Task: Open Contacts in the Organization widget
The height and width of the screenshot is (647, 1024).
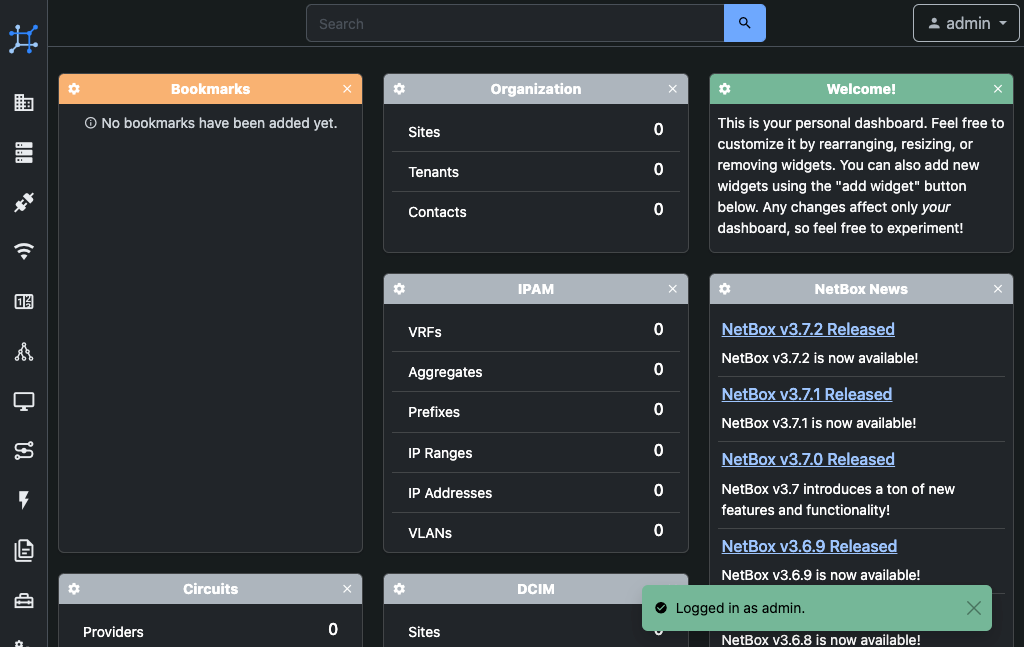Action: (536, 212)
